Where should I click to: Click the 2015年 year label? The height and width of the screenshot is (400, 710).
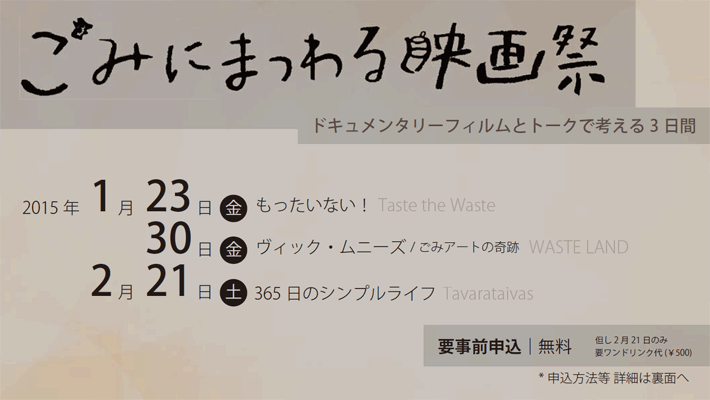[50, 209]
